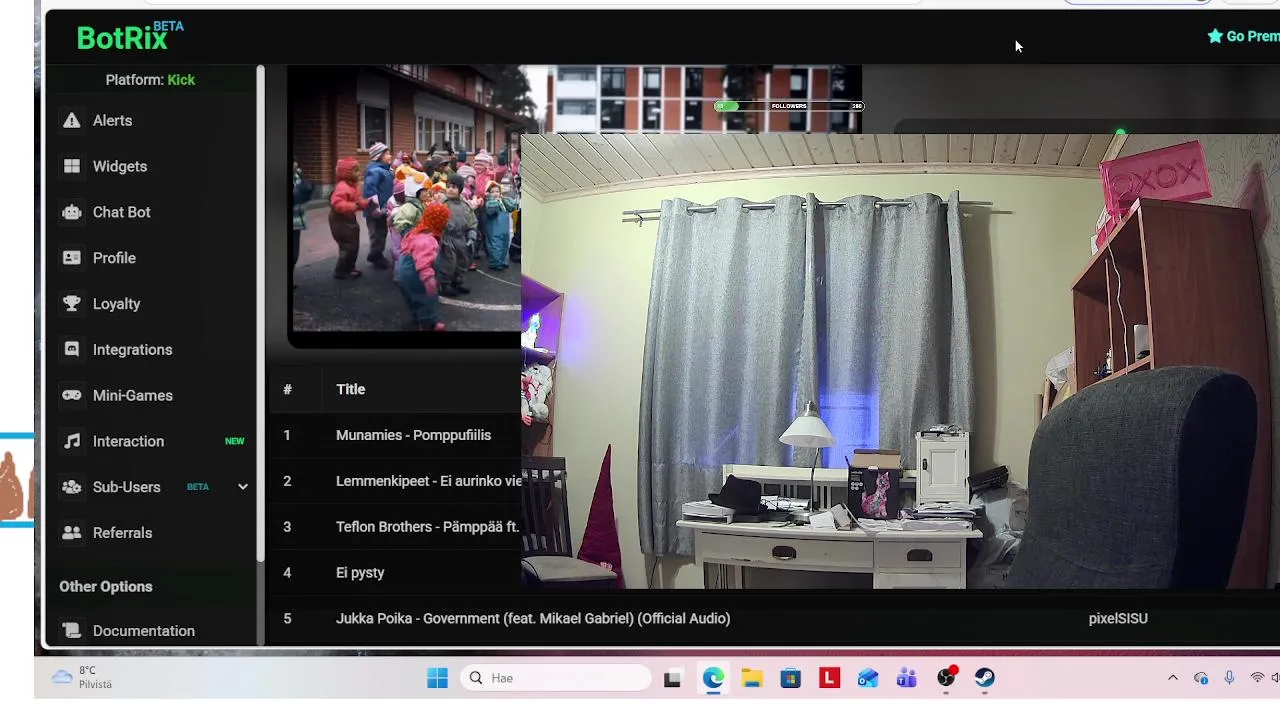Open Integrations in the sidebar
This screenshot has height=720, width=1280.
pos(132,350)
